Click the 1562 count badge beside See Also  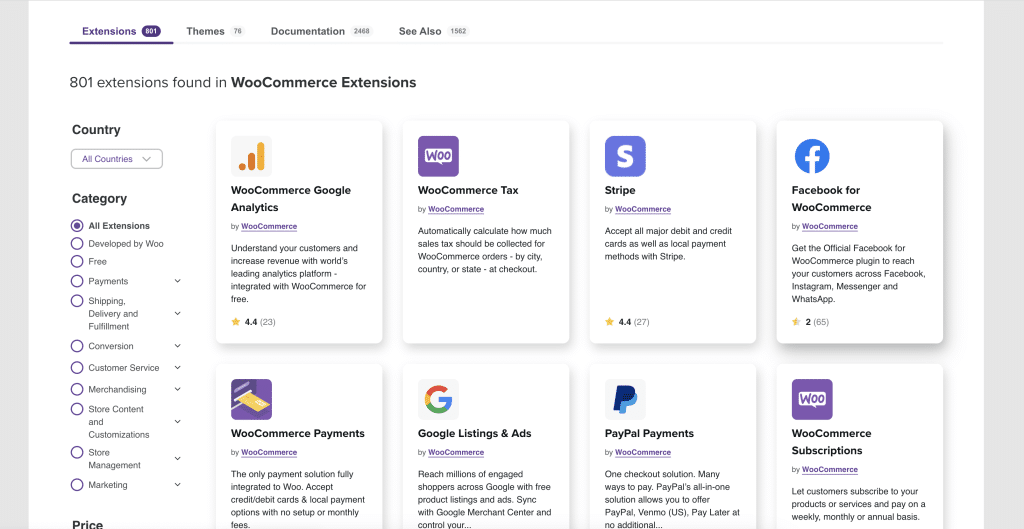[458, 31]
